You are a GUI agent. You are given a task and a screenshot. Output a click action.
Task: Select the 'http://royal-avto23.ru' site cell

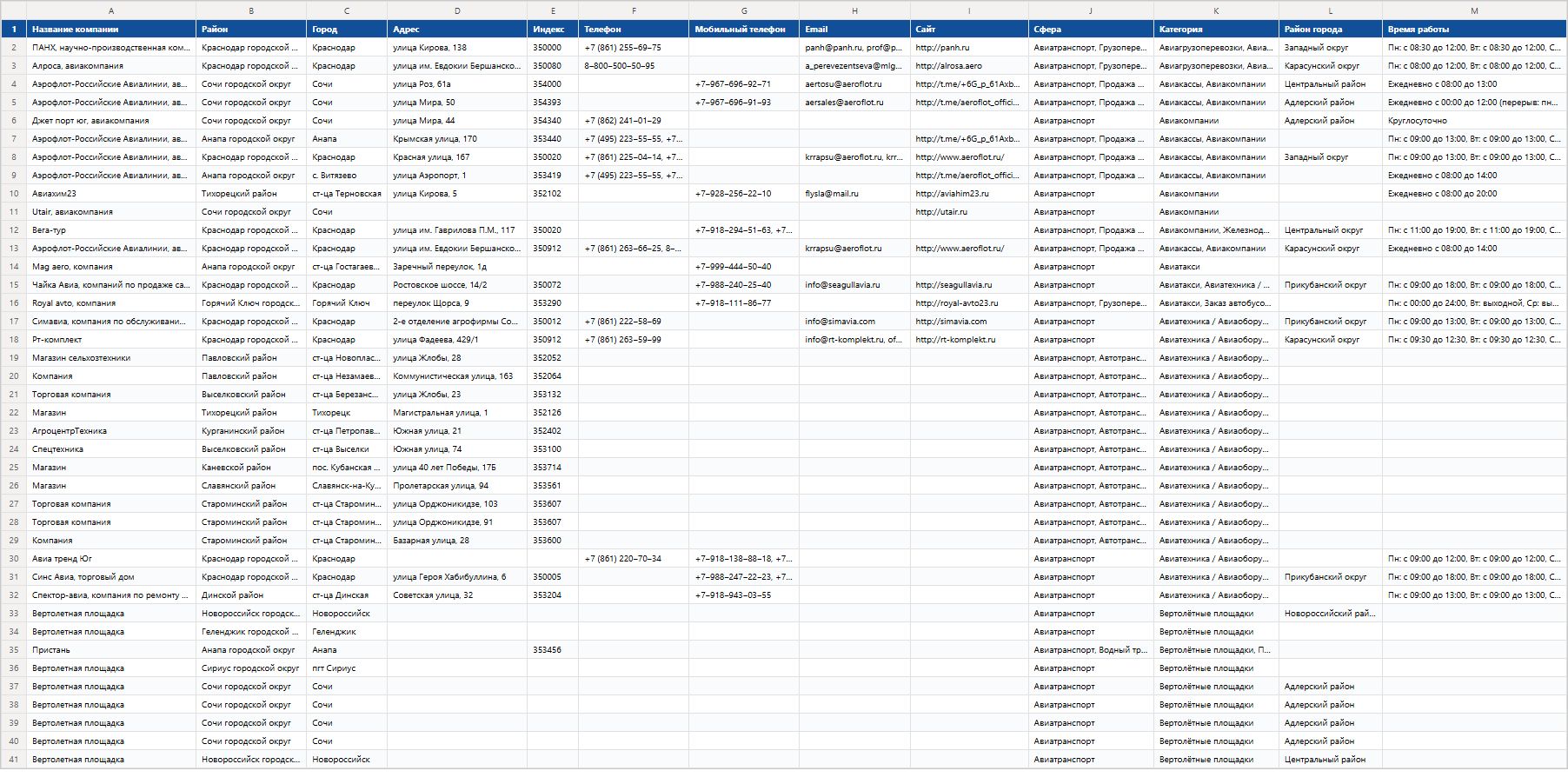969,302
